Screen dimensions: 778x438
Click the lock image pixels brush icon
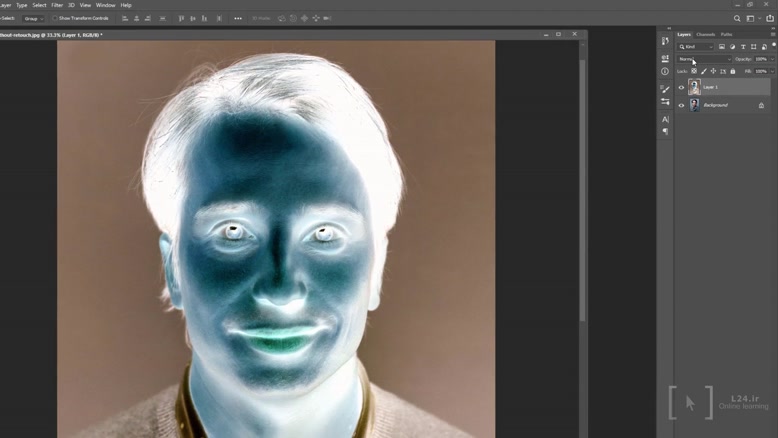703,71
